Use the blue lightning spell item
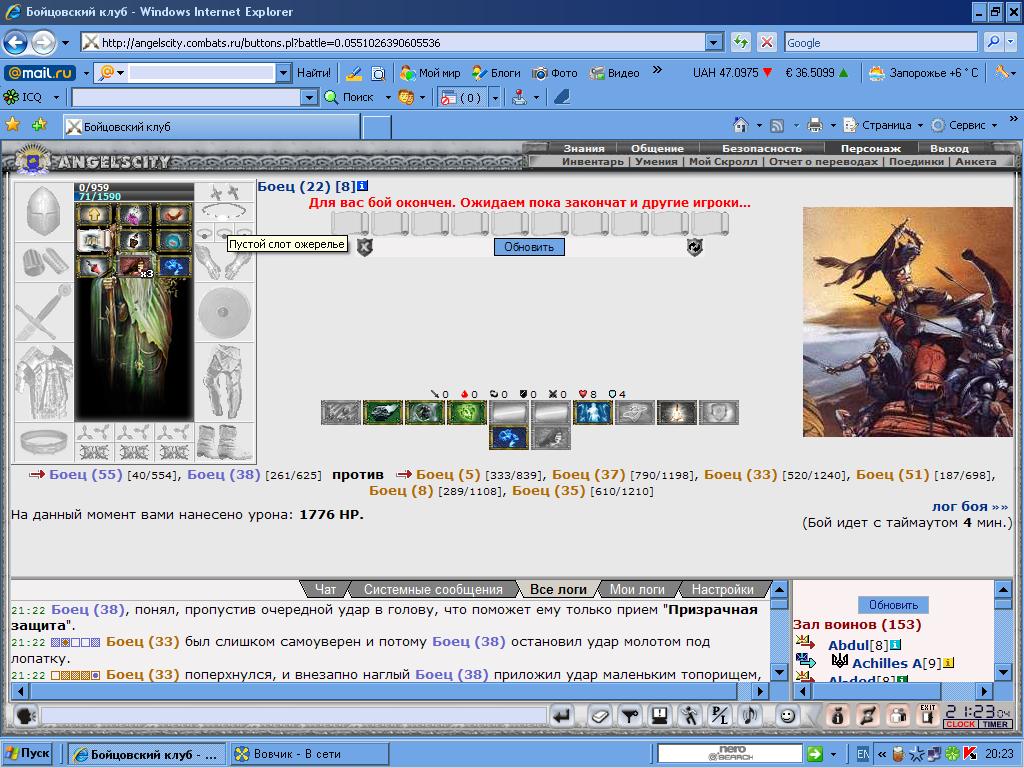The height and width of the screenshot is (768, 1024). point(174,266)
